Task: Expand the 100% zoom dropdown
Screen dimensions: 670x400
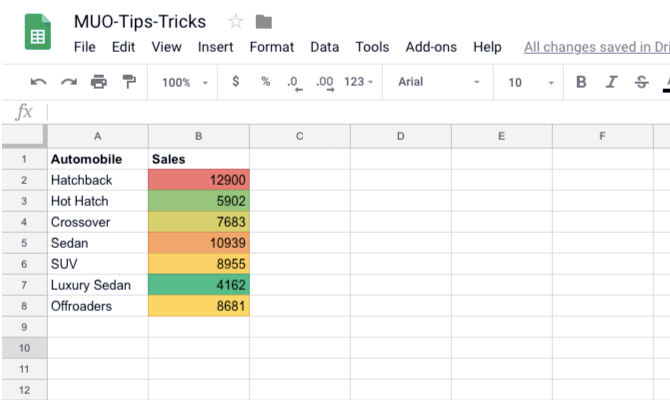Action: click(x=185, y=82)
